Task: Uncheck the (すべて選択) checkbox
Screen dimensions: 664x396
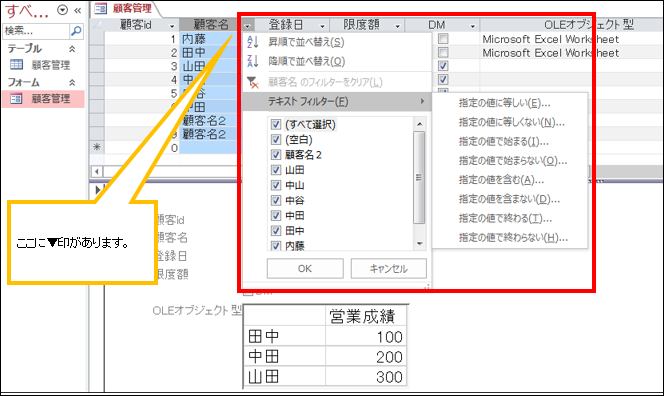Action: coord(276,125)
